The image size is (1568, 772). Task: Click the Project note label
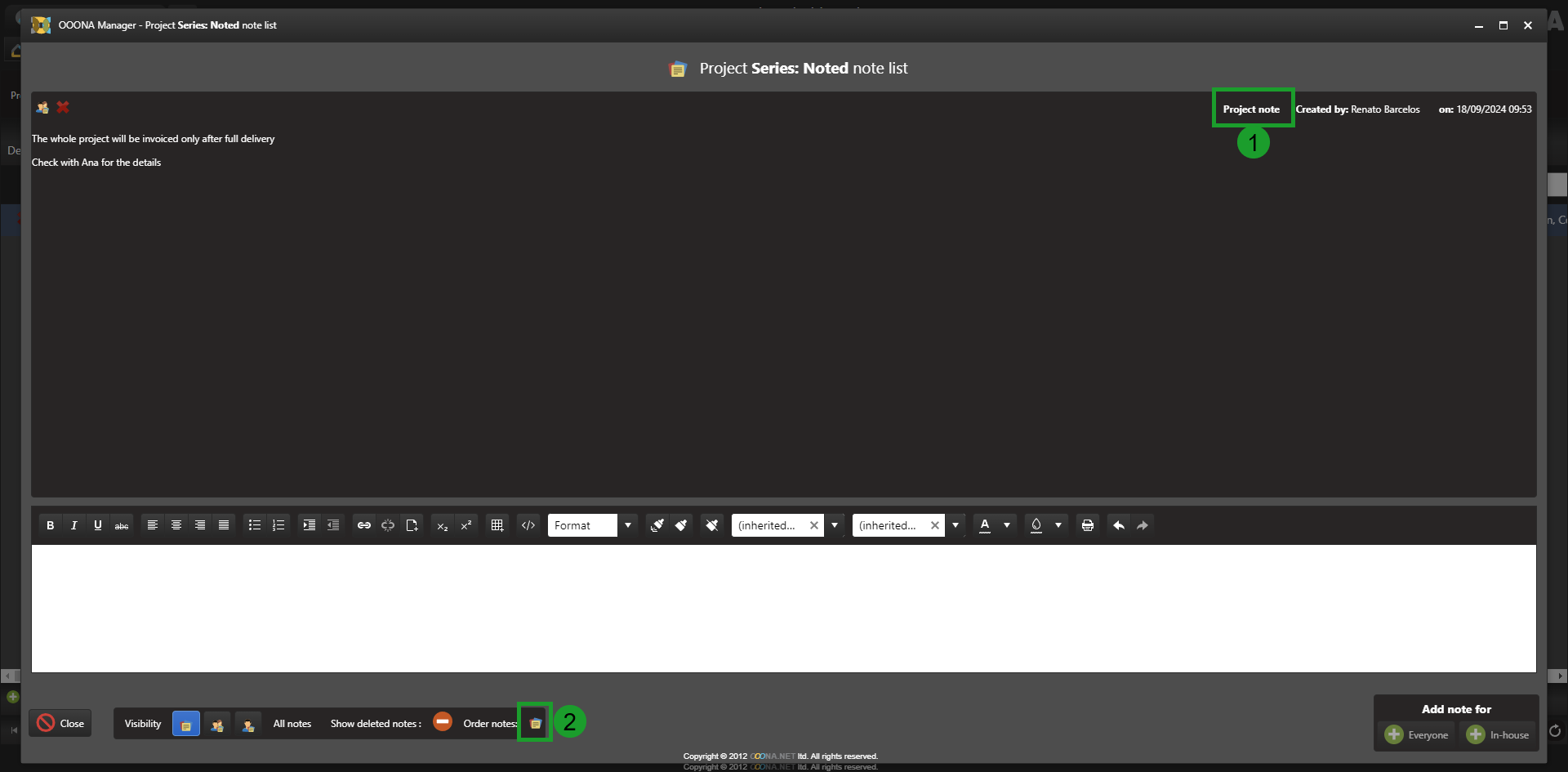1251,109
